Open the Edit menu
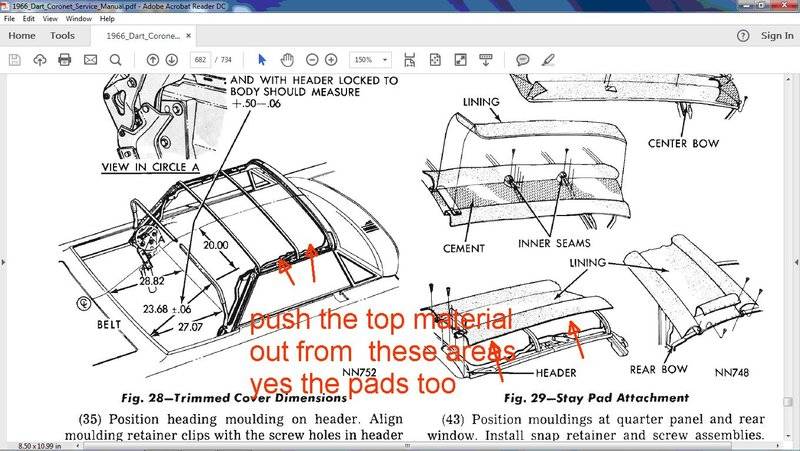This screenshot has width=800, height=451. coord(29,18)
